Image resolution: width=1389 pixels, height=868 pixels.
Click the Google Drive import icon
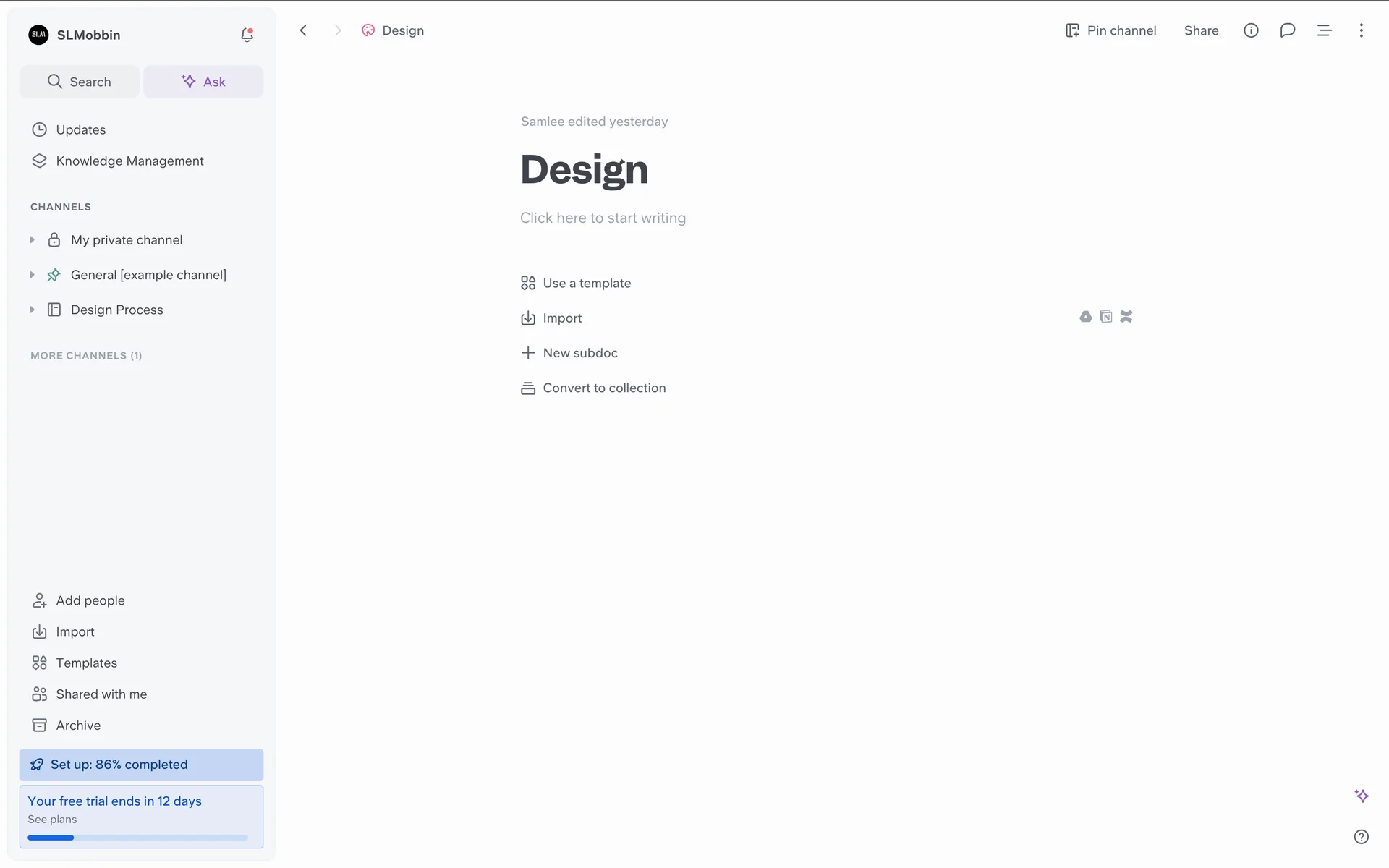coord(1085,317)
